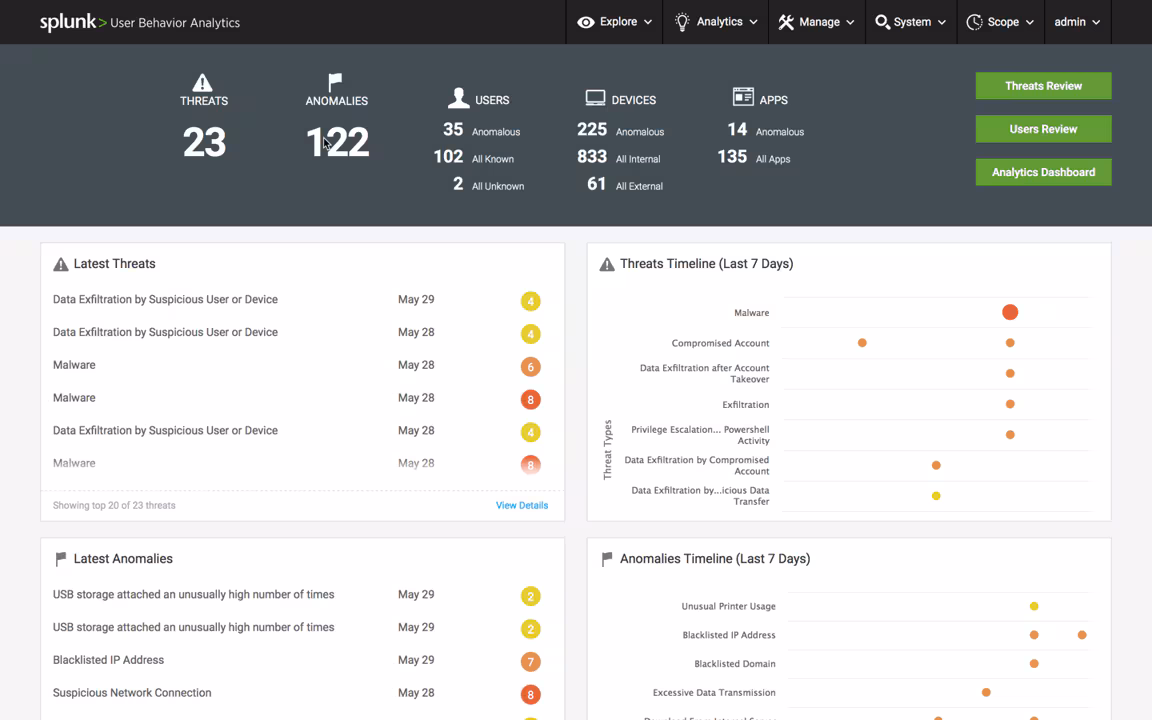Viewport: 1152px width, 720px height.
Task: Click the Analytics lightbulb icon
Action: click(x=682, y=22)
